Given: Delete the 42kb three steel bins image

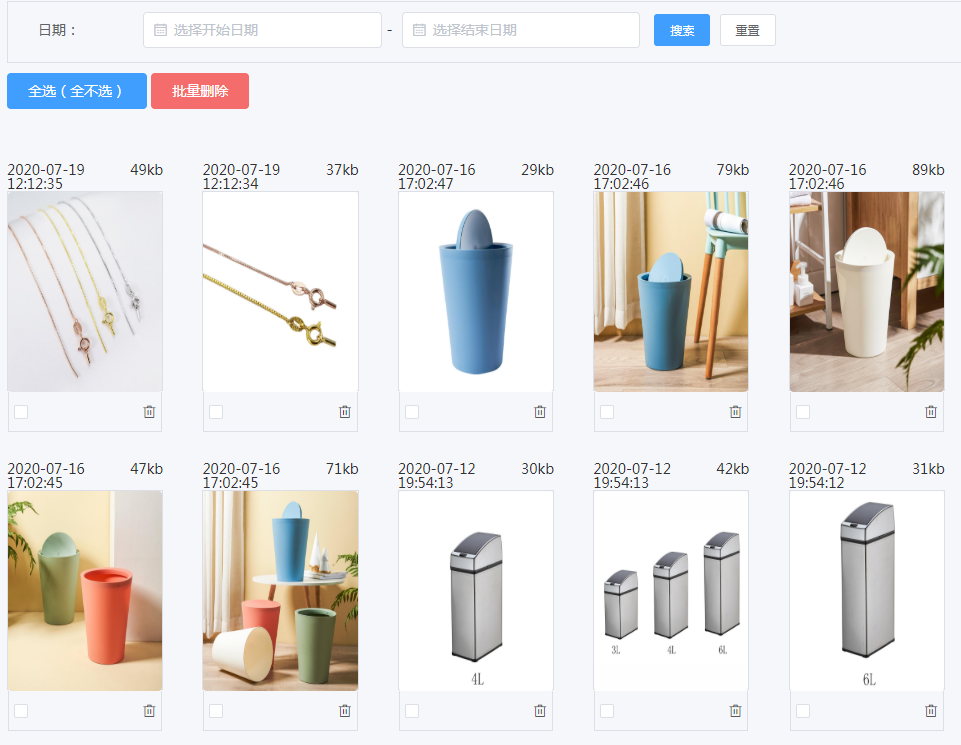Looking at the screenshot, I should tap(735, 711).
